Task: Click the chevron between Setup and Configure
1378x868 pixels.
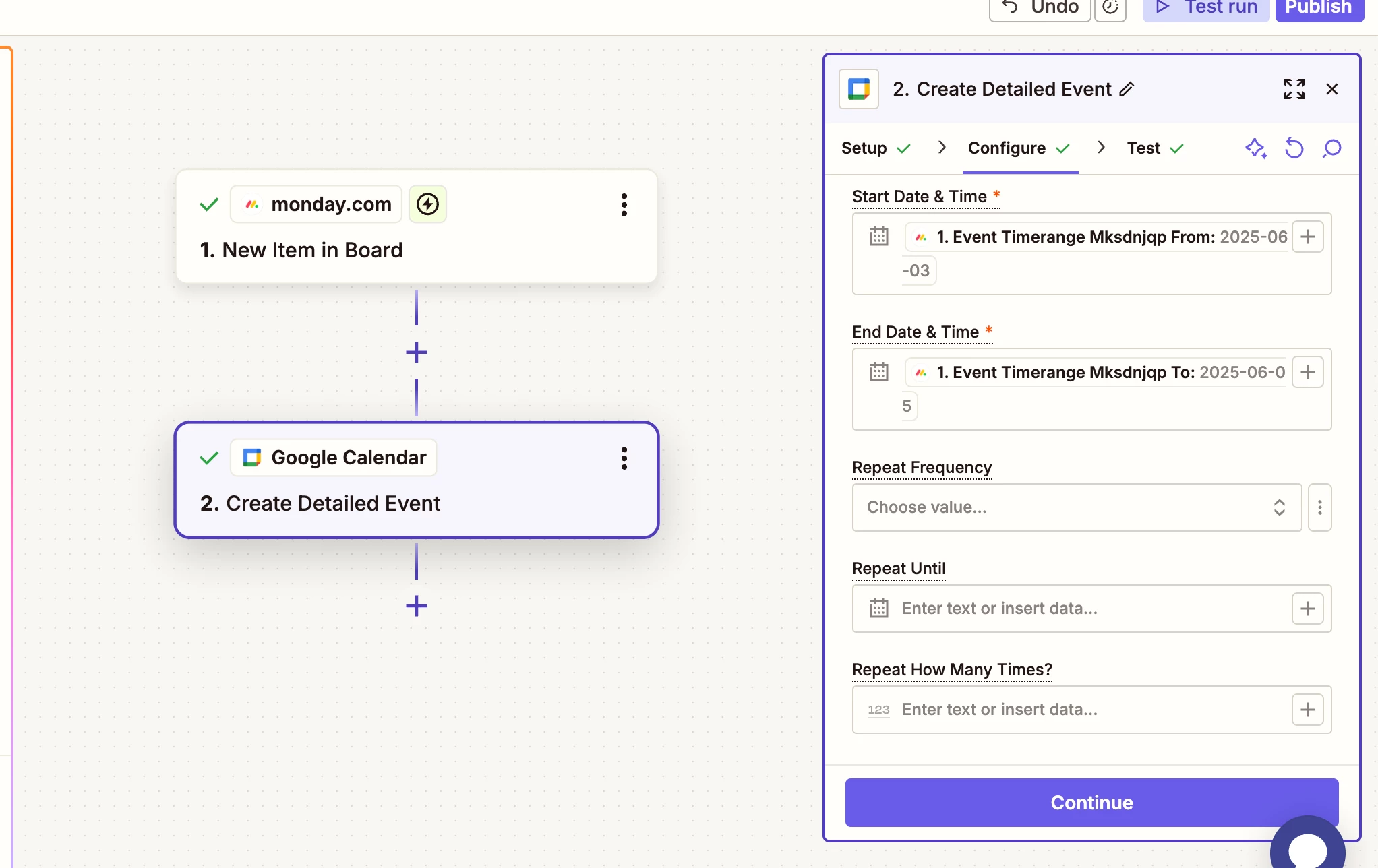Action: click(942, 148)
